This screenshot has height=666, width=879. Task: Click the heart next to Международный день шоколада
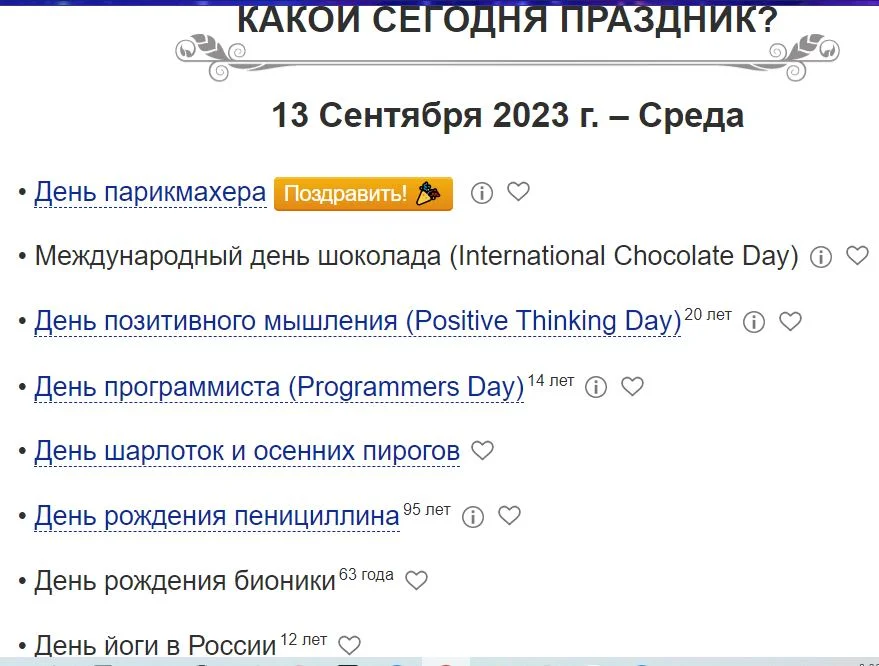coord(857,257)
